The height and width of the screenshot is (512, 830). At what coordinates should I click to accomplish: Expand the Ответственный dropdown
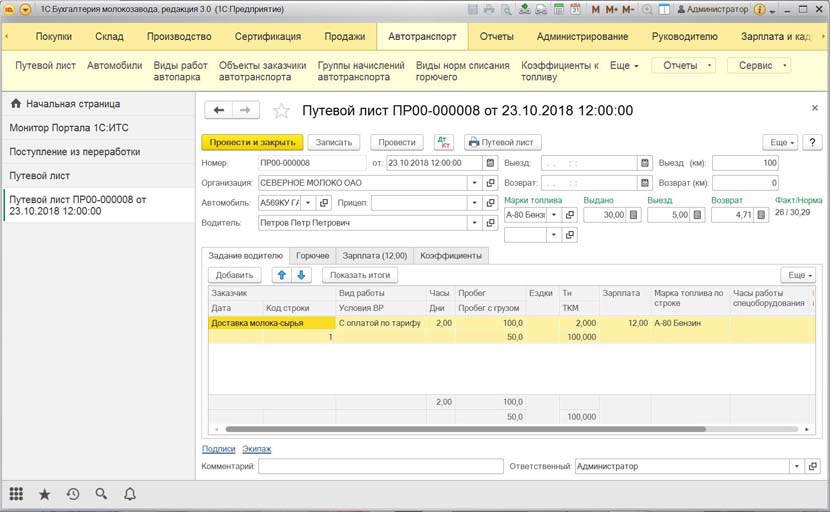point(797,466)
